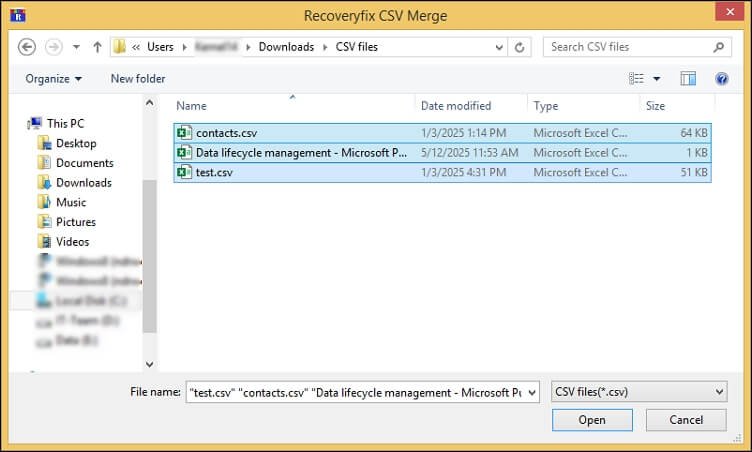Click the folder icon in address bar
This screenshot has height=452, width=752.
(119, 47)
